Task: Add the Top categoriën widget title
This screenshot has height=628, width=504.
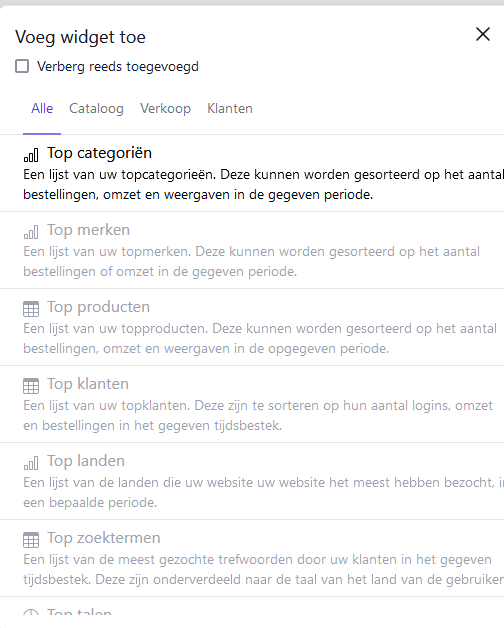Action: coord(99,153)
